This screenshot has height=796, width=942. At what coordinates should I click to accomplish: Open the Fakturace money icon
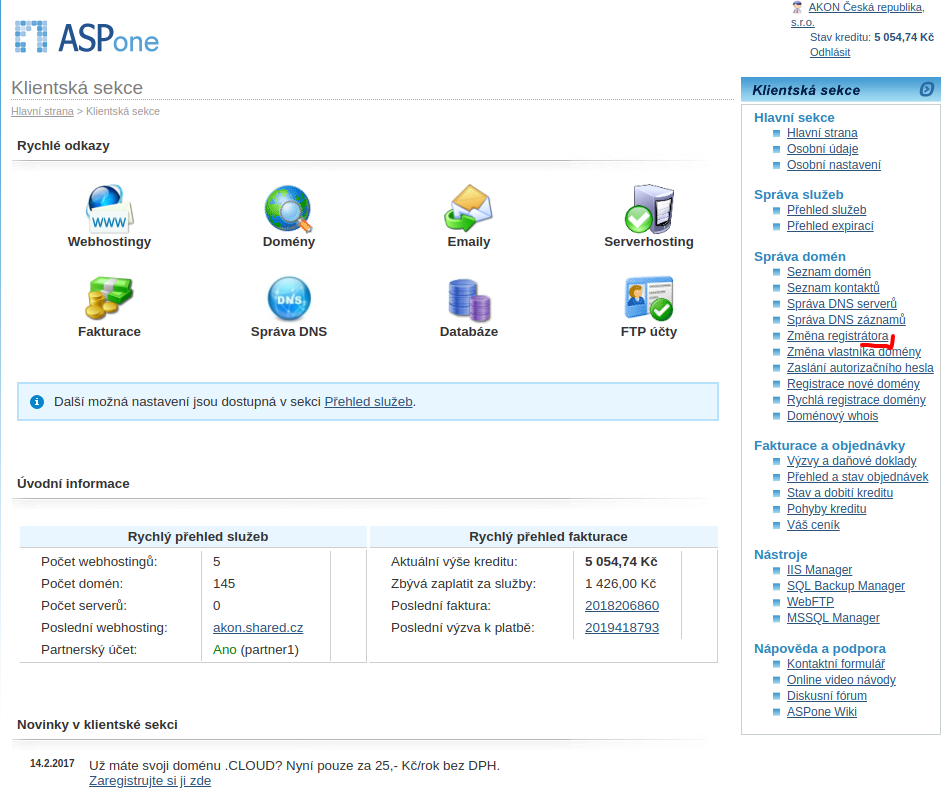tap(109, 298)
